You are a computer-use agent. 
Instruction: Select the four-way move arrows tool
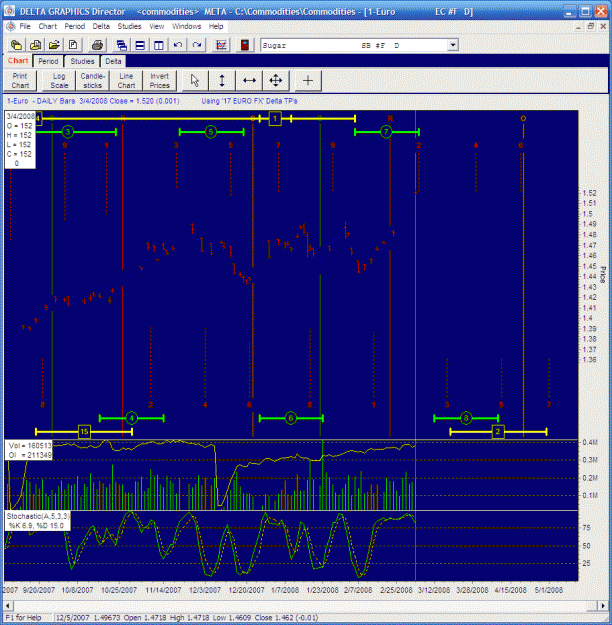[275, 81]
